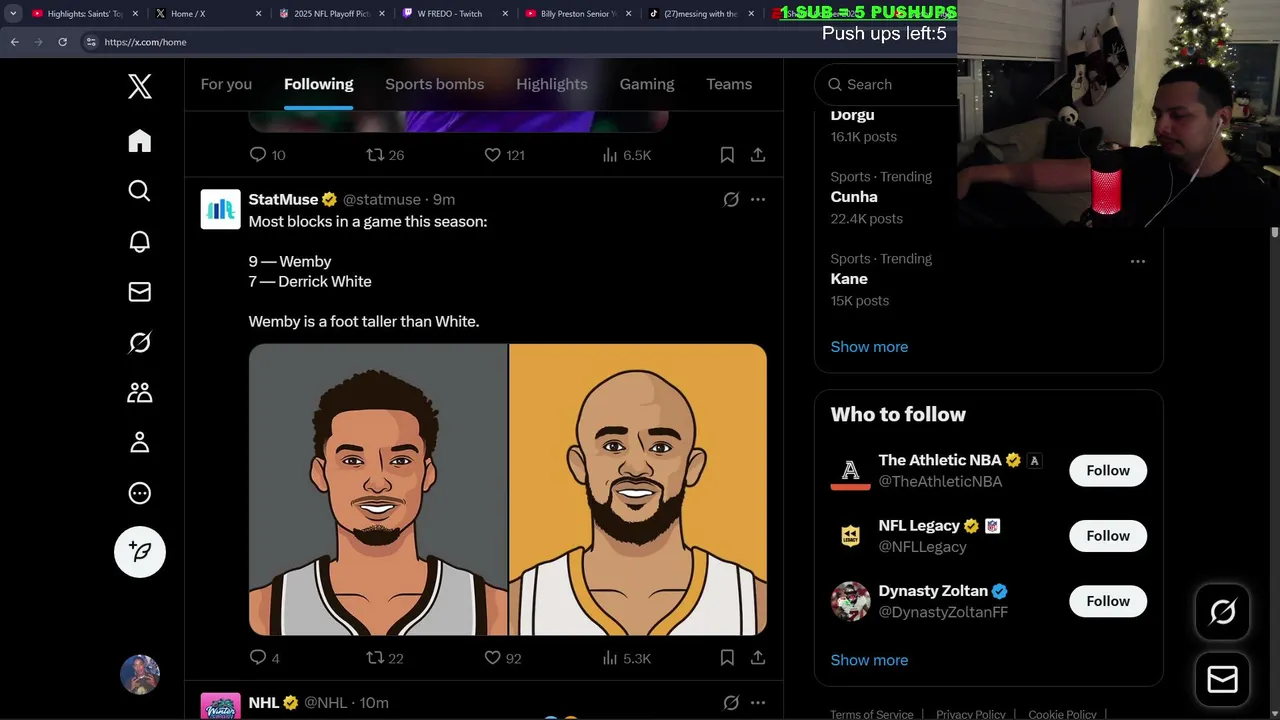Viewport: 1280px width, 720px height.
Task: Open the Teams tab
Action: click(x=729, y=84)
